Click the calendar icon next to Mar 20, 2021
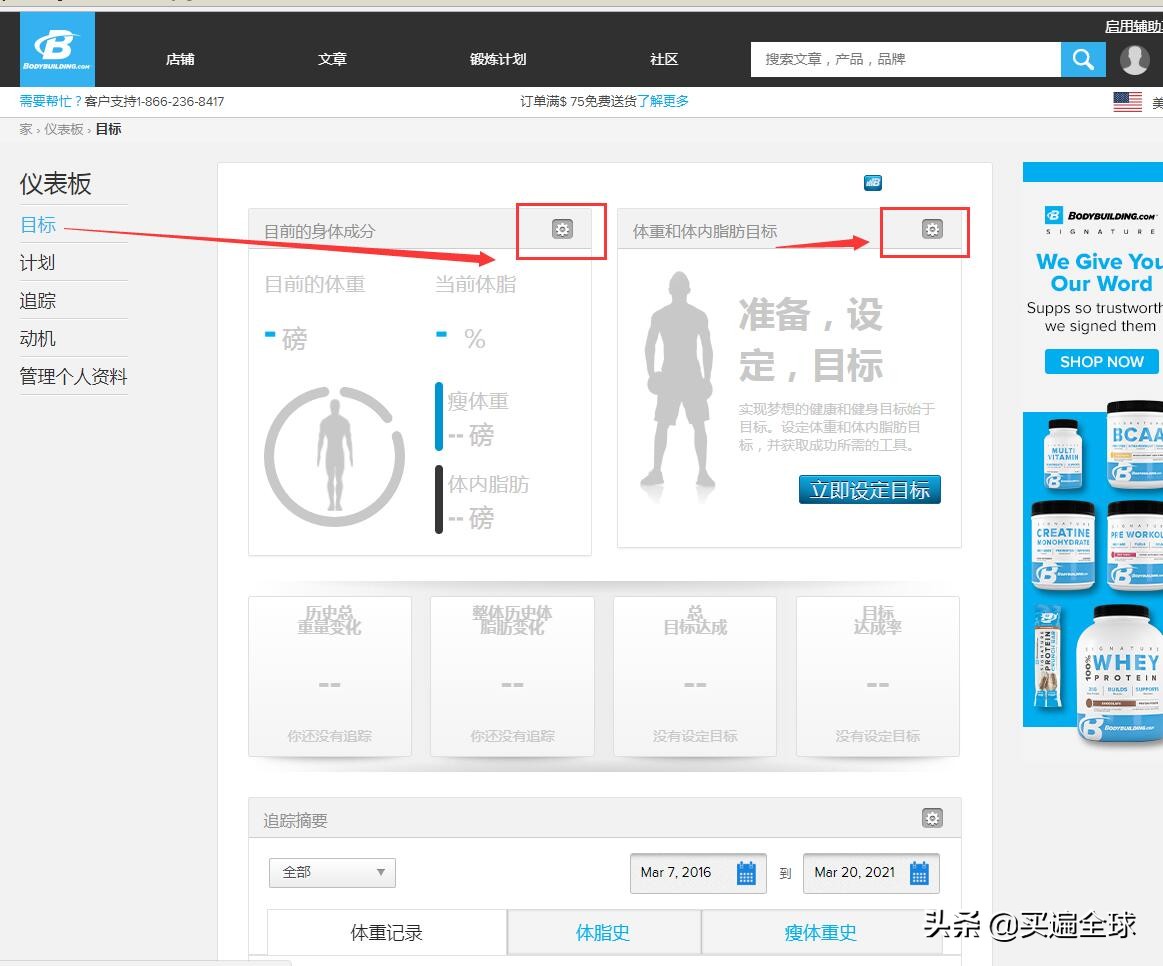The height and width of the screenshot is (966, 1163). [x=919, y=872]
